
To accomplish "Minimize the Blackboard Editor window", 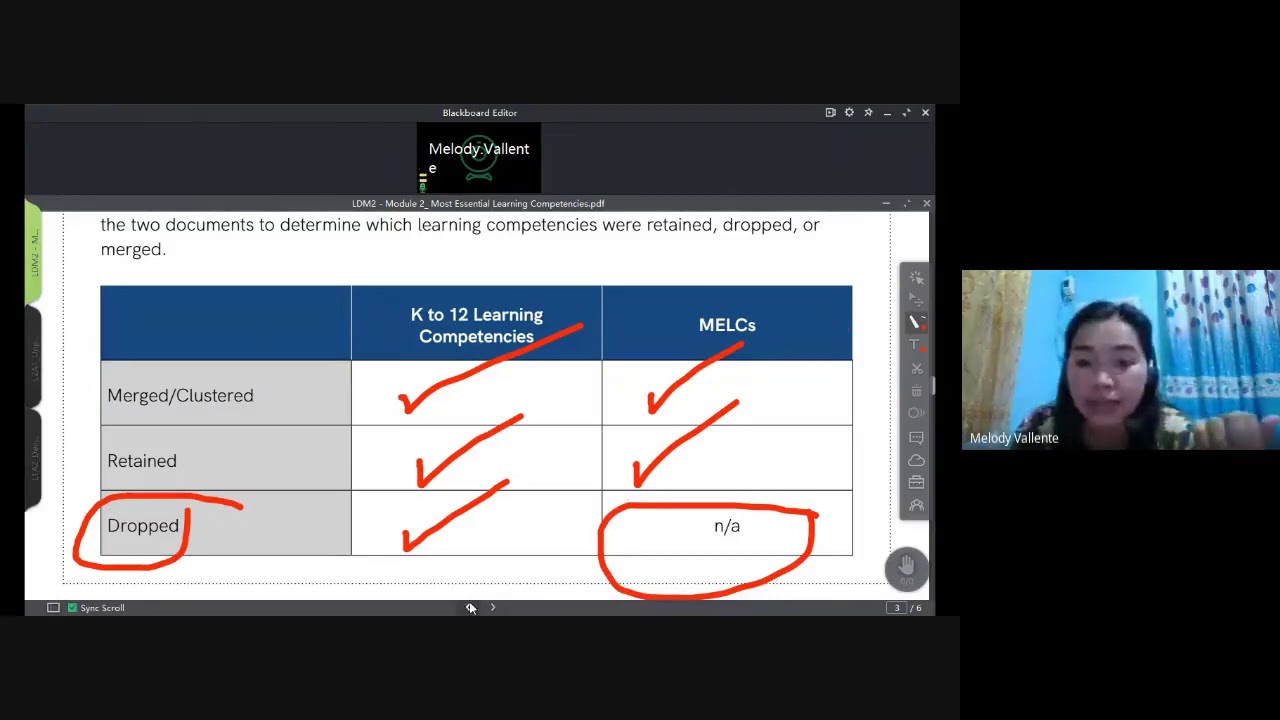I will point(887,113).
